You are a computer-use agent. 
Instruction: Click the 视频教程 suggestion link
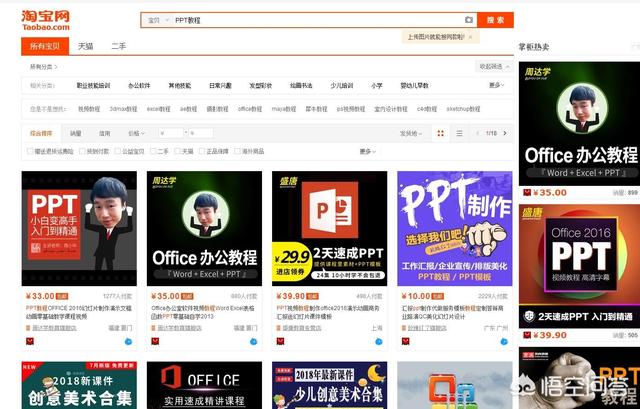(89, 109)
